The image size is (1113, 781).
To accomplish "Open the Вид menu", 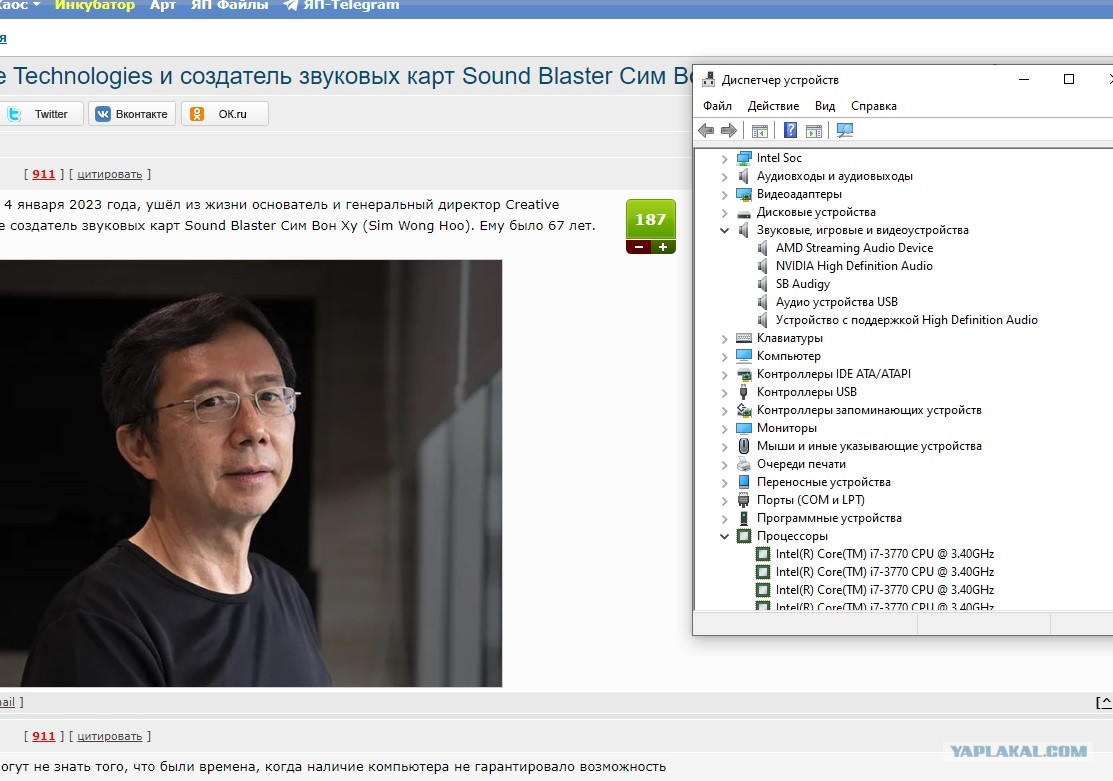I will 825,106.
